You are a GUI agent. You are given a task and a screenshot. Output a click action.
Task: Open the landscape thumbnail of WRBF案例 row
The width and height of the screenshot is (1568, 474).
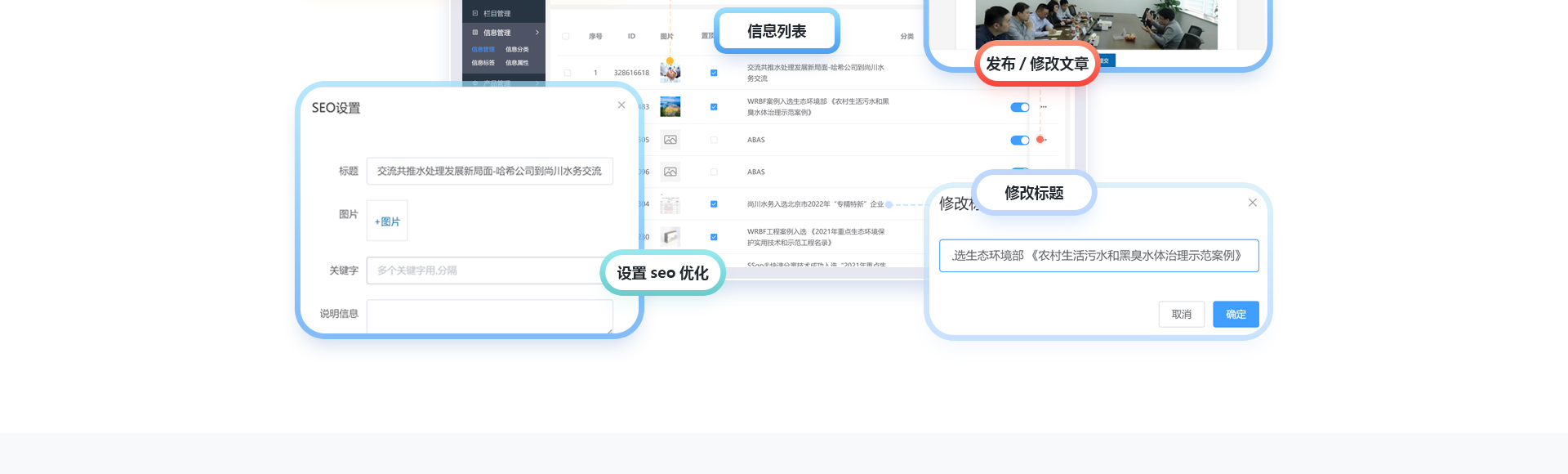670,107
